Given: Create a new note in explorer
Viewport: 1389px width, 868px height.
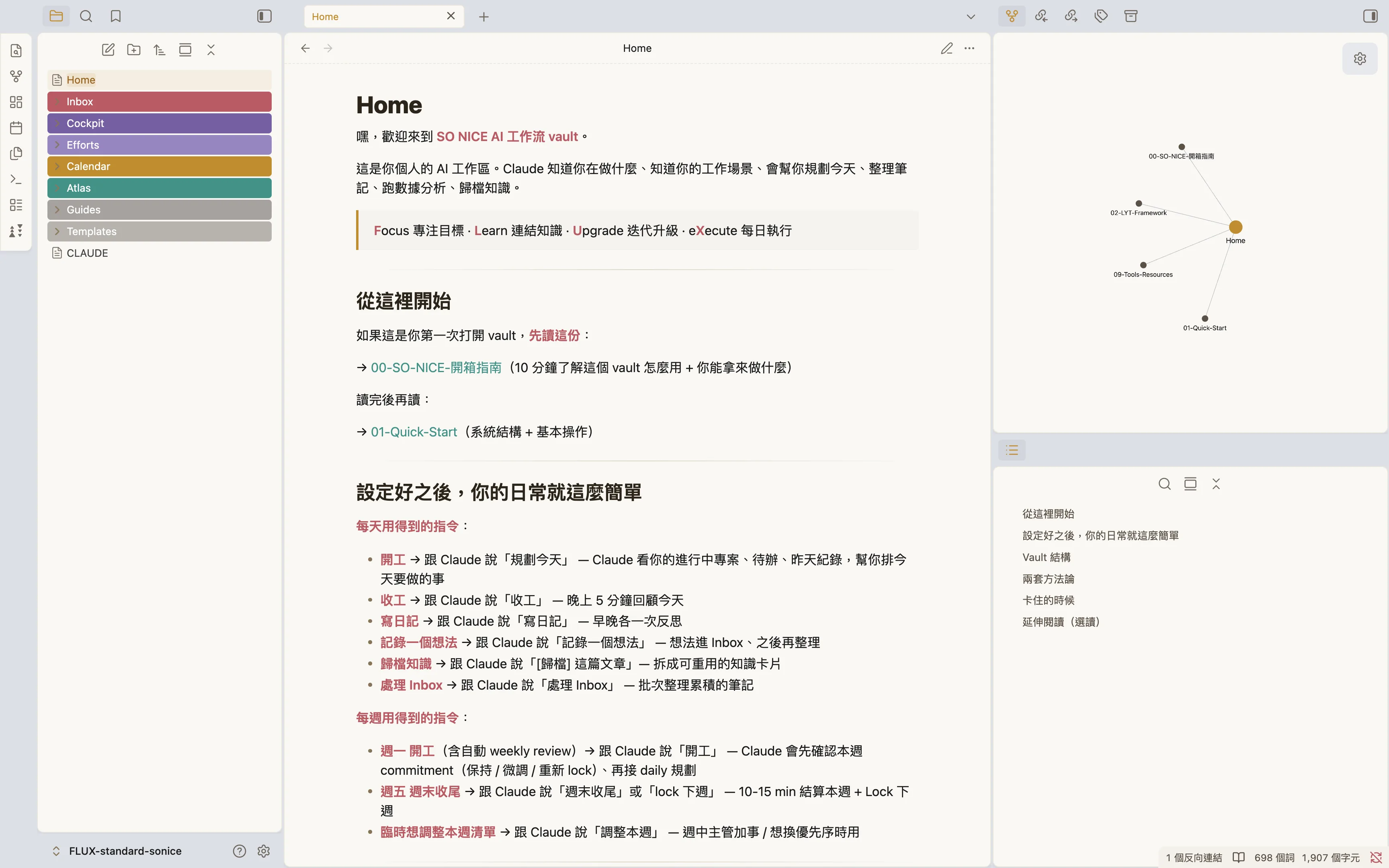Looking at the screenshot, I should [108, 50].
